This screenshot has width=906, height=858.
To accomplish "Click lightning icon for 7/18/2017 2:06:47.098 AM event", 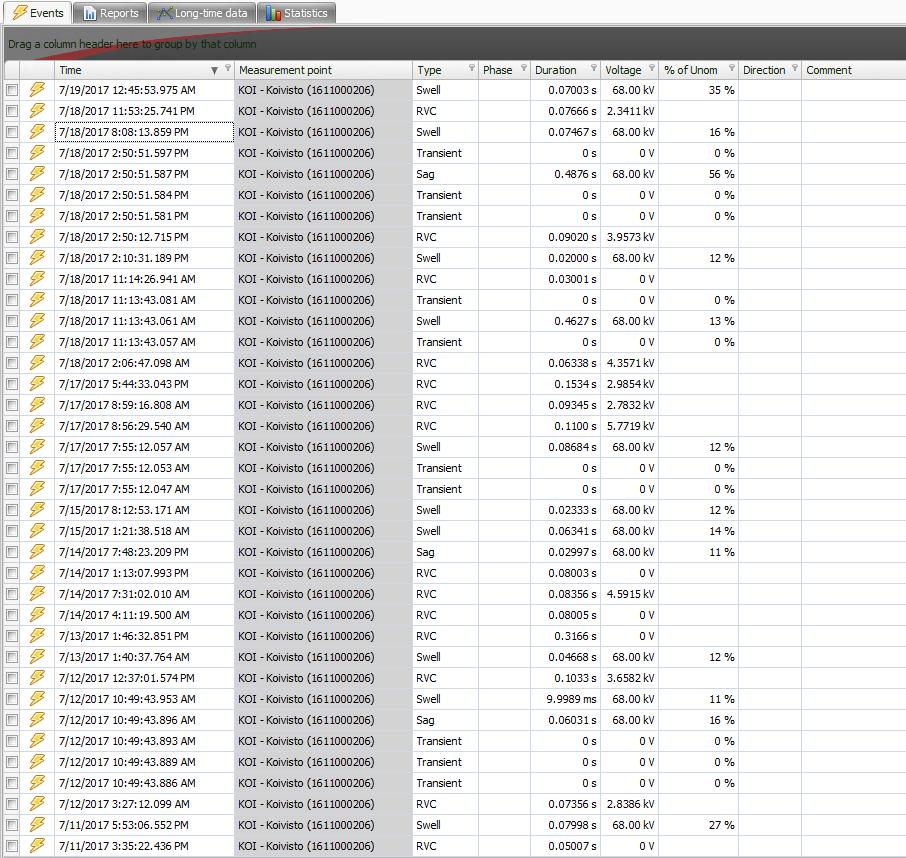I will point(37,363).
